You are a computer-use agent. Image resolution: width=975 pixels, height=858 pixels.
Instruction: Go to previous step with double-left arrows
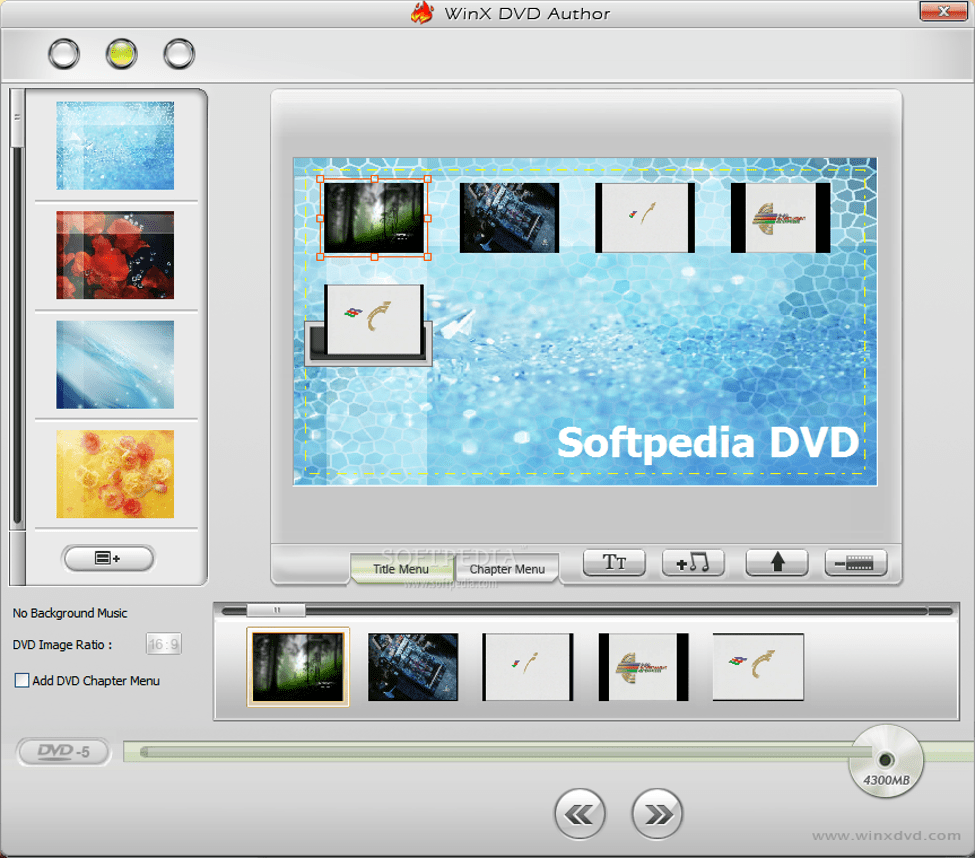580,814
